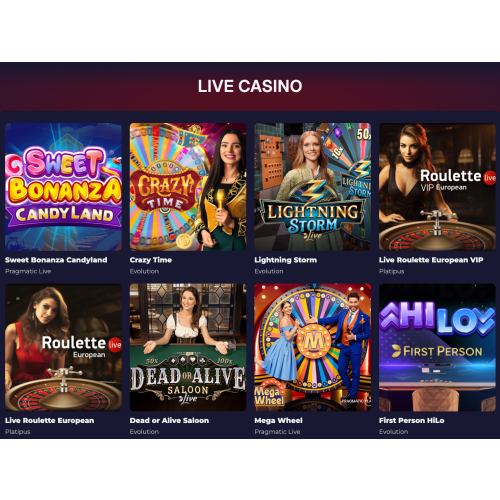Viewport: 500px width, 500px height.
Task: Launch the Dead or Alive Saloon thumbnail
Action: pyautogui.click(x=188, y=347)
